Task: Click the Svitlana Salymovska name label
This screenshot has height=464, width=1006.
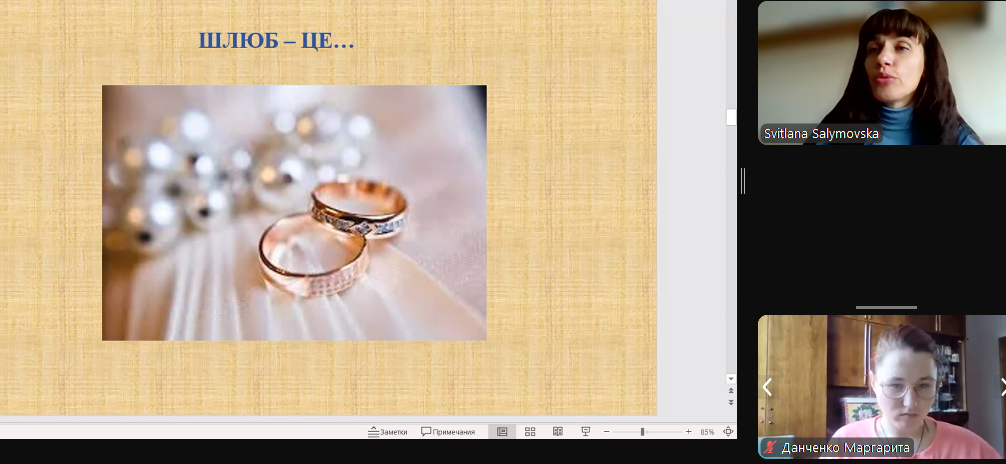Action: point(820,133)
